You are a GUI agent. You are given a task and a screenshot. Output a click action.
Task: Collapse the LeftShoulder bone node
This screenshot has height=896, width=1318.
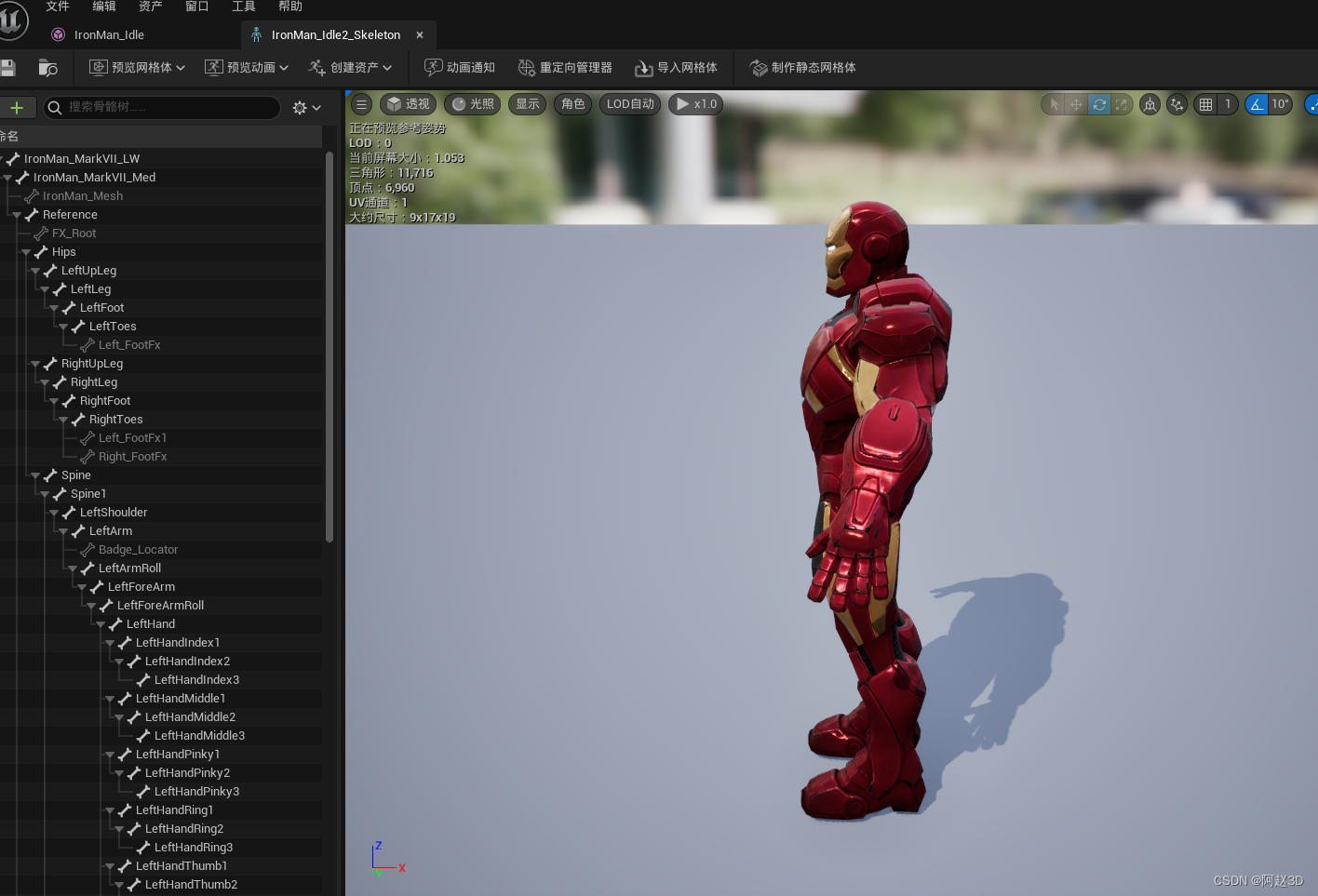click(x=54, y=513)
